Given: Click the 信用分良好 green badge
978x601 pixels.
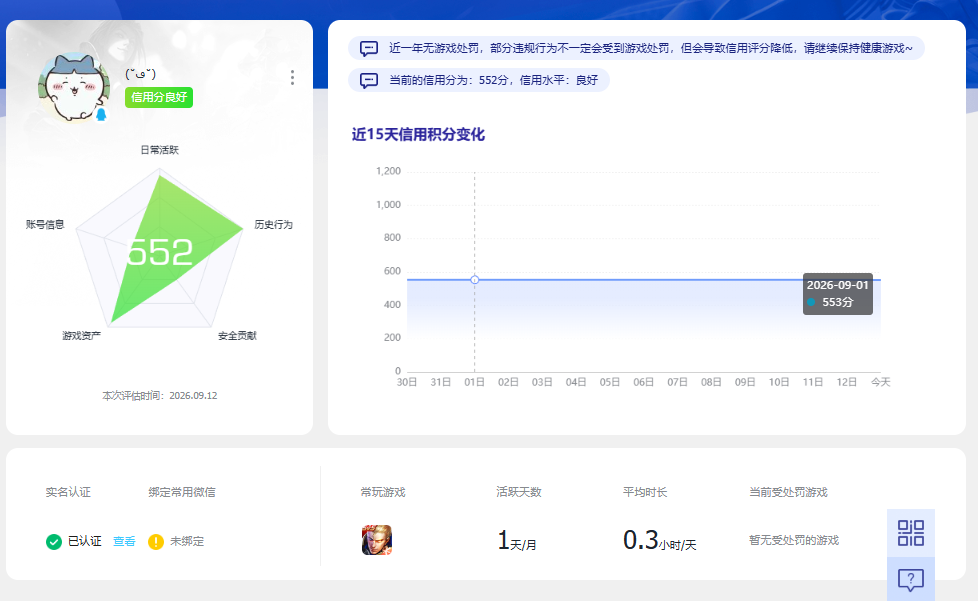Looking at the screenshot, I should (159, 97).
